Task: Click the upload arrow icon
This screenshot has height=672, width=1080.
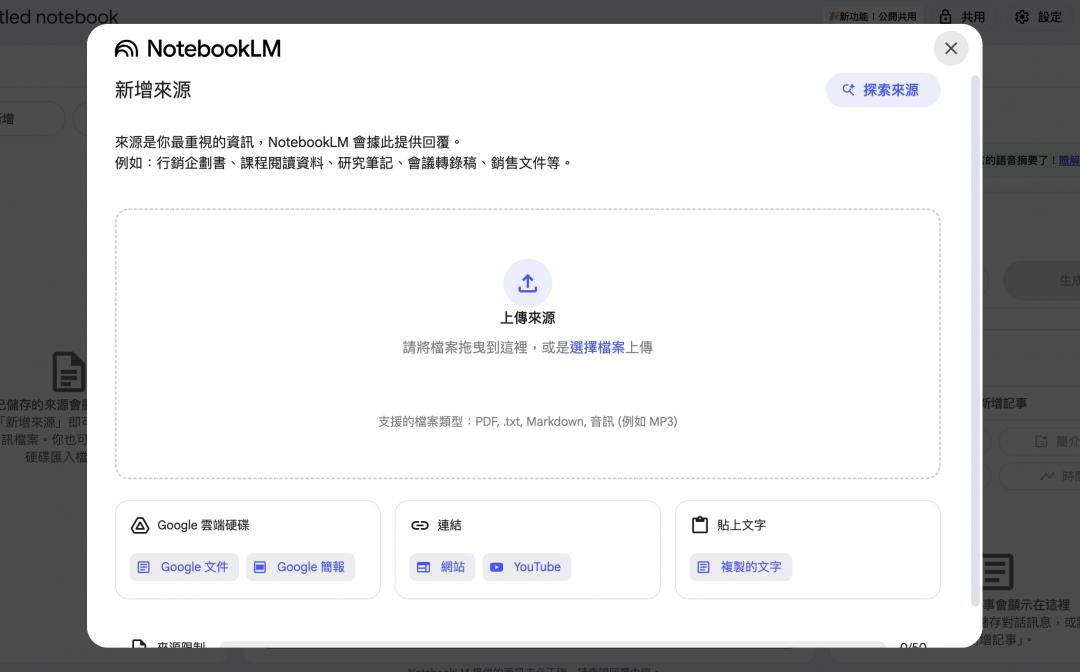Action: coord(527,283)
